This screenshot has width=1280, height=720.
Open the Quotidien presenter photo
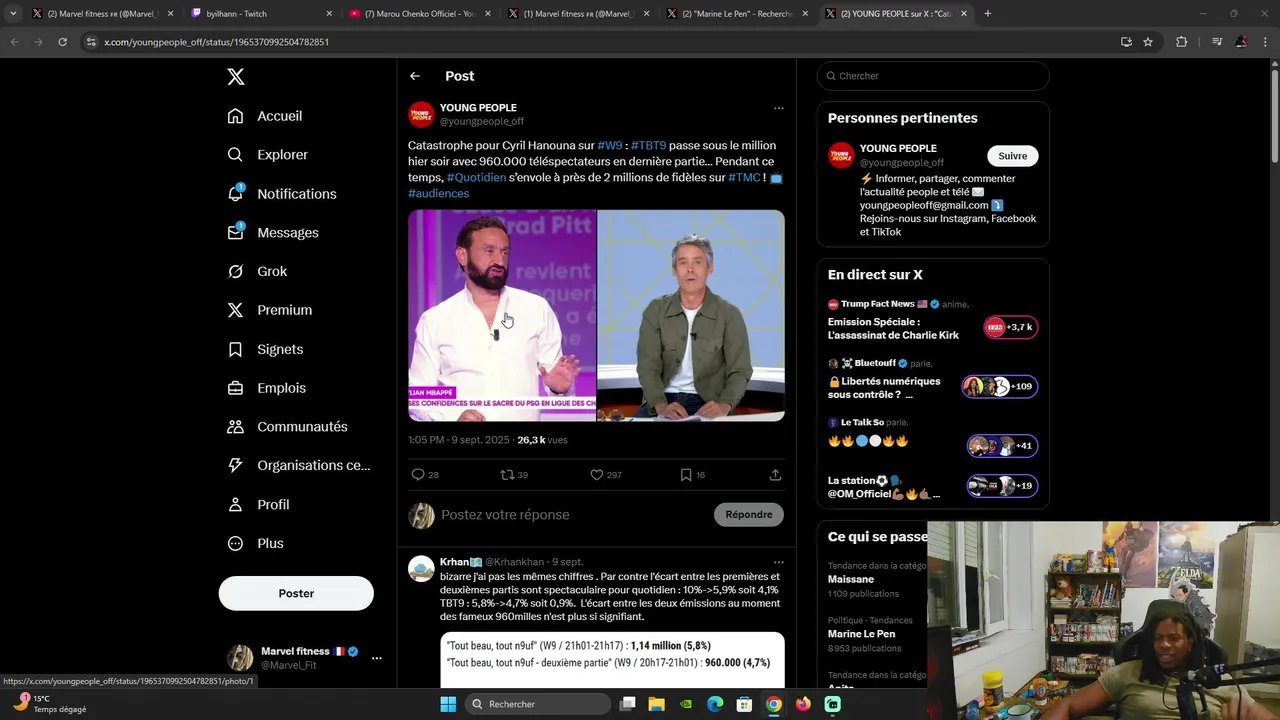pyautogui.click(x=691, y=316)
